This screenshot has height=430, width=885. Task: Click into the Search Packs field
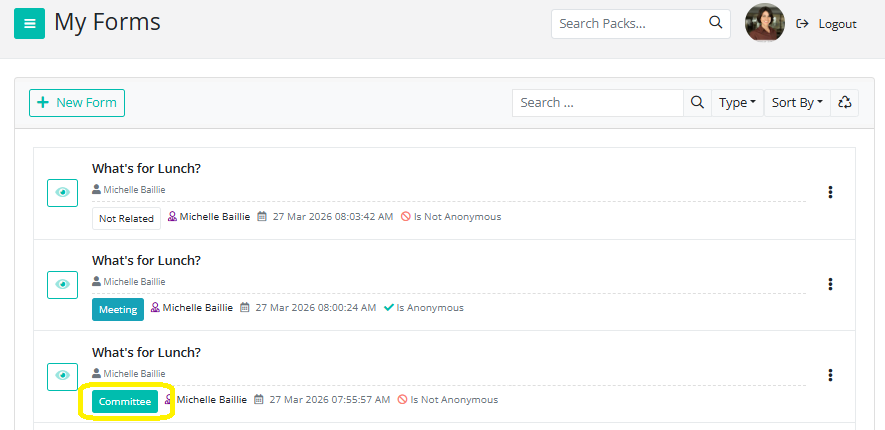[x=628, y=23]
